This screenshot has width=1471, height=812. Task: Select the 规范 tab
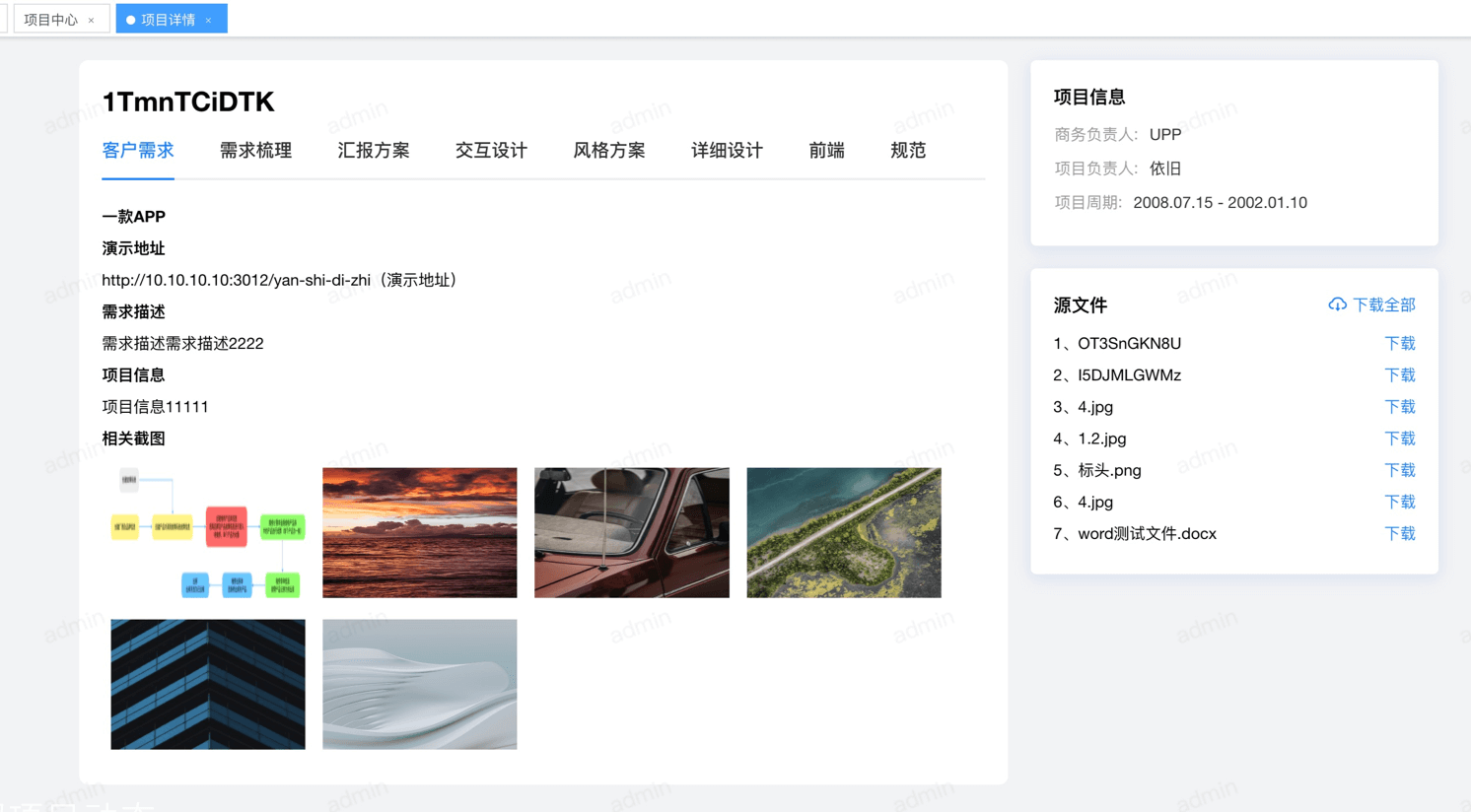[x=908, y=151]
